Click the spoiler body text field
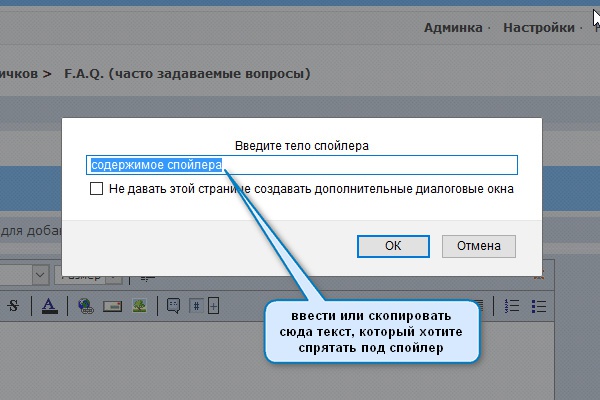Viewport: 600px width, 400px height. [x=302, y=165]
